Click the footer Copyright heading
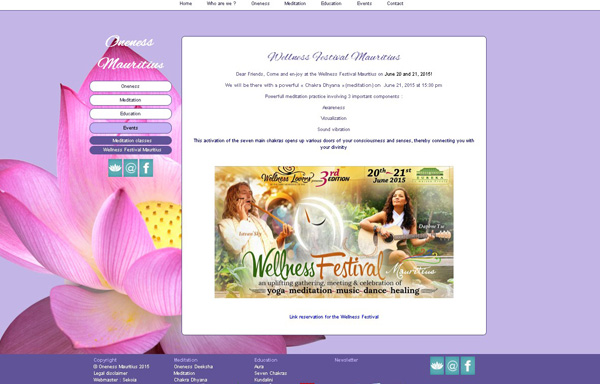Viewport: 600px width, 384px height. pos(105,360)
